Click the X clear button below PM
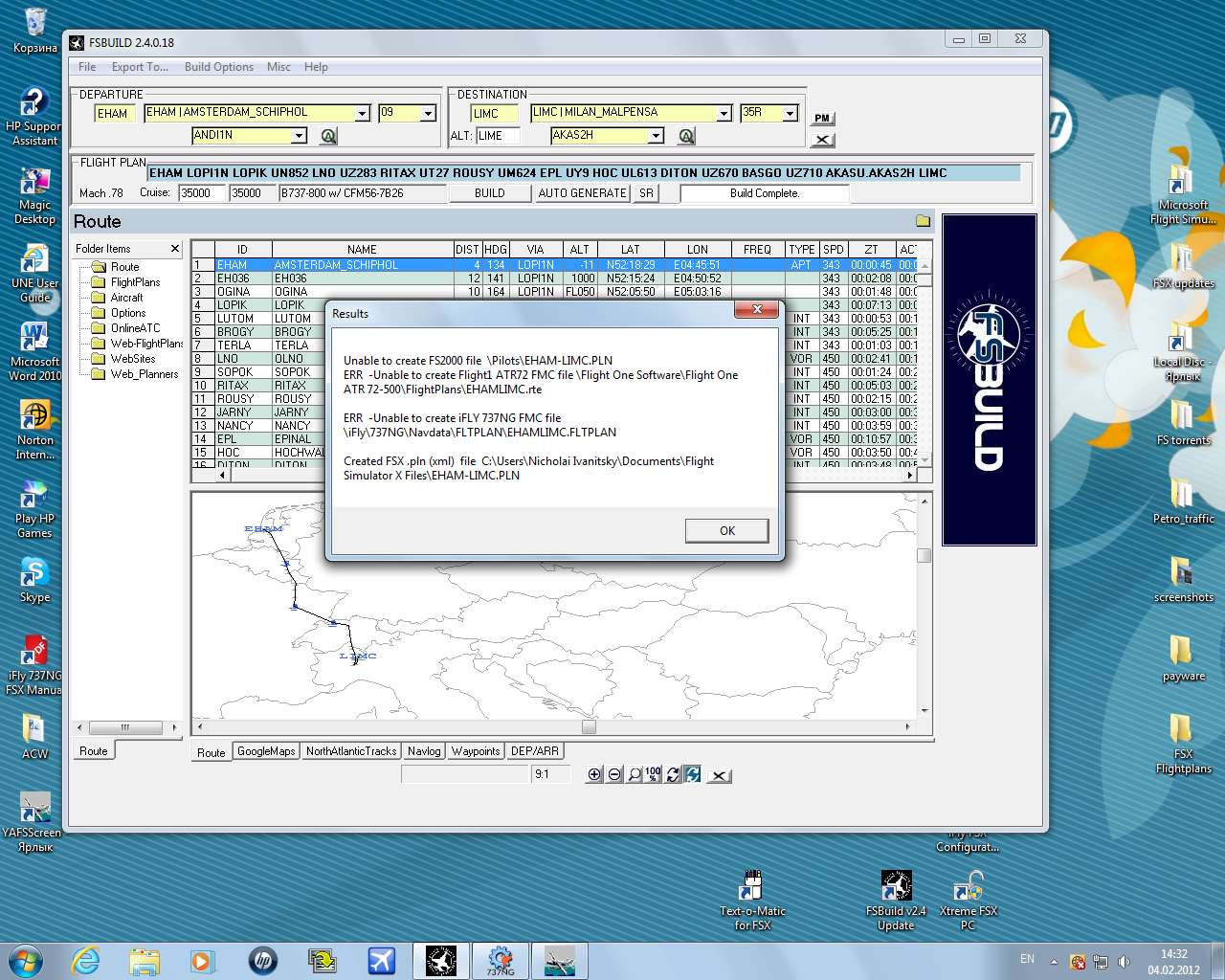This screenshot has height=980, width=1225. tap(822, 140)
